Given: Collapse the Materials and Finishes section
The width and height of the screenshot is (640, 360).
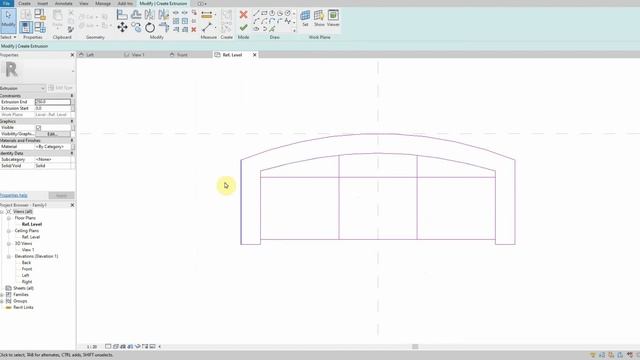Looking at the screenshot, I should coord(72,140).
